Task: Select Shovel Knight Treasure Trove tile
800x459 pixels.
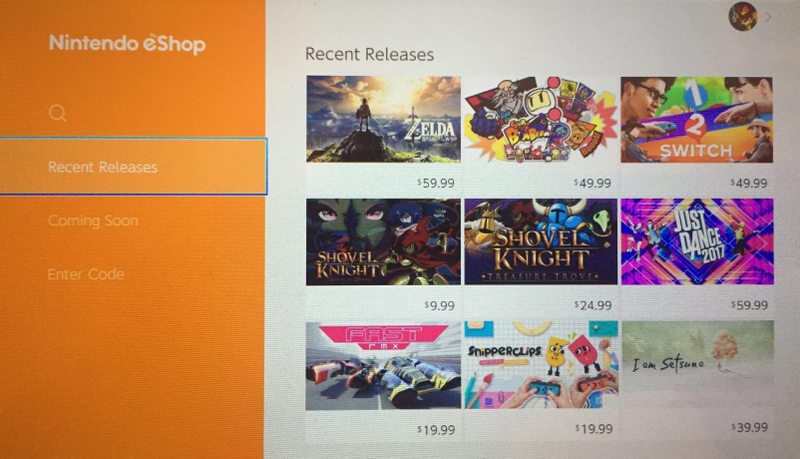Action: pyautogui.click(x=540, y=242)
